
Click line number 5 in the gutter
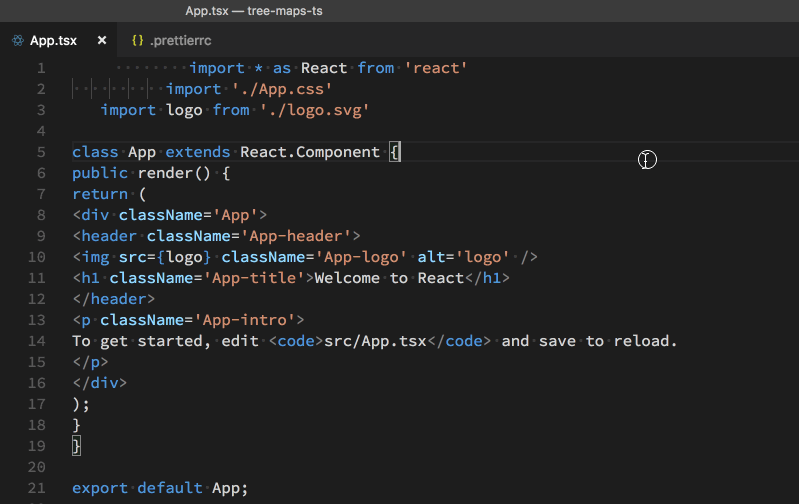point(41,152)
